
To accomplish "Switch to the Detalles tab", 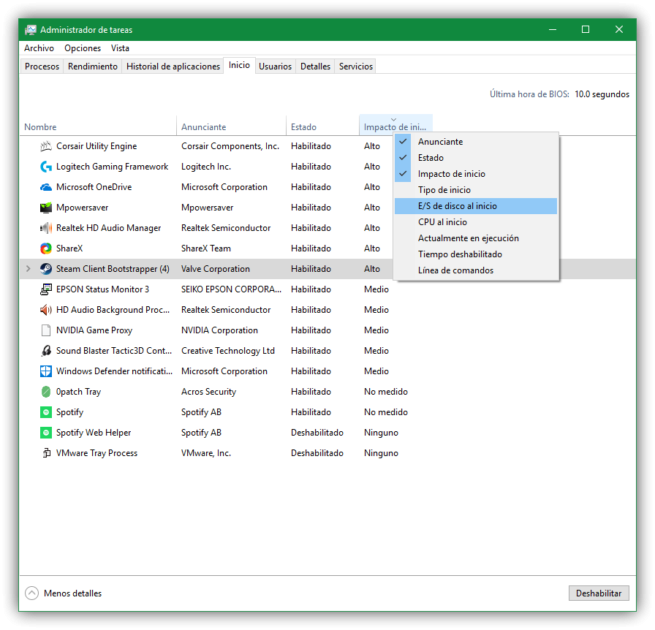I will pos(315,66).
